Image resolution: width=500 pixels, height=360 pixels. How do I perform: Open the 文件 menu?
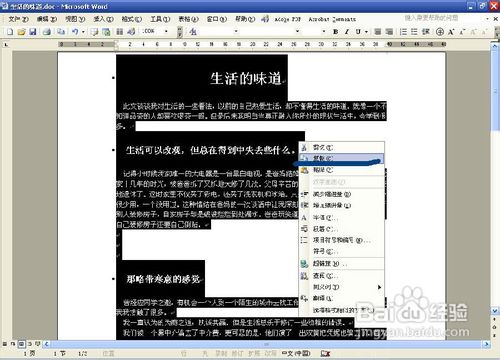18,19
